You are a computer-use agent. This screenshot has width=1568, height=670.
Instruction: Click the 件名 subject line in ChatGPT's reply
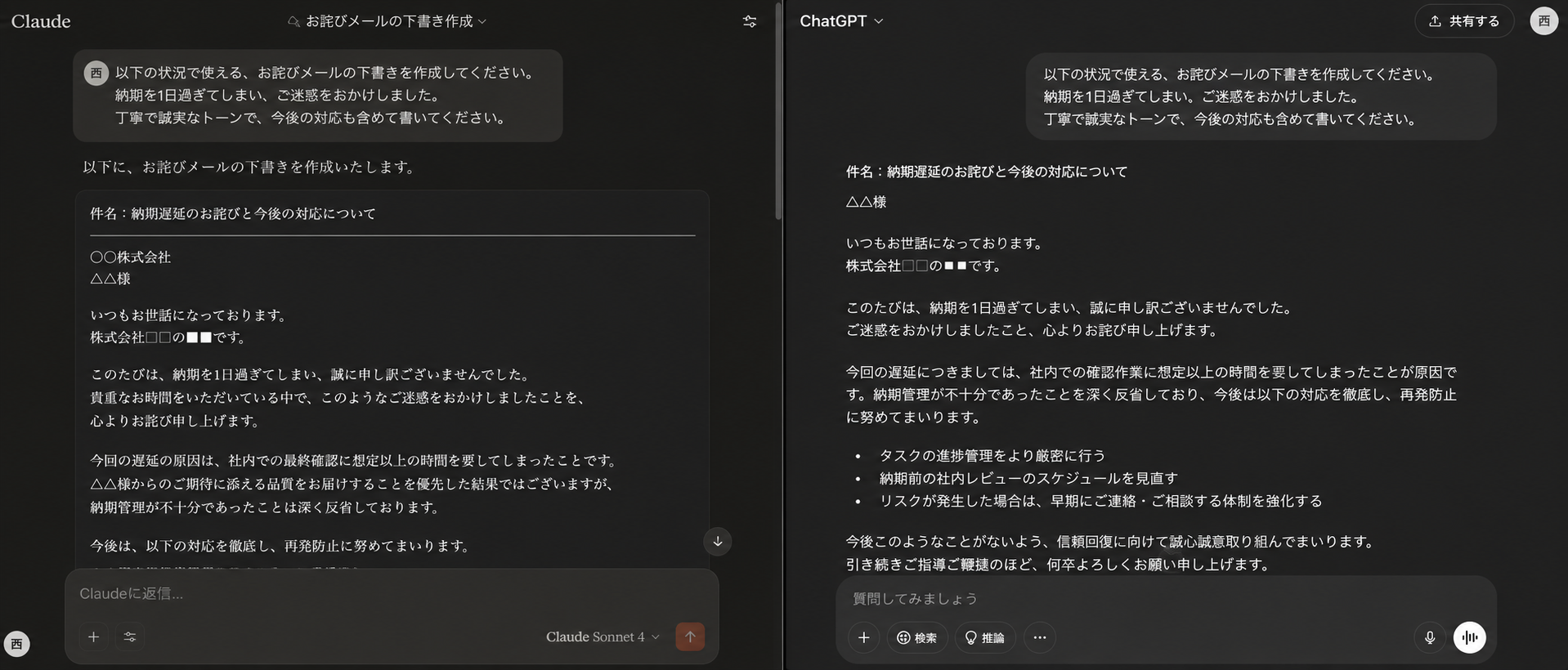(x=987, y=172)
